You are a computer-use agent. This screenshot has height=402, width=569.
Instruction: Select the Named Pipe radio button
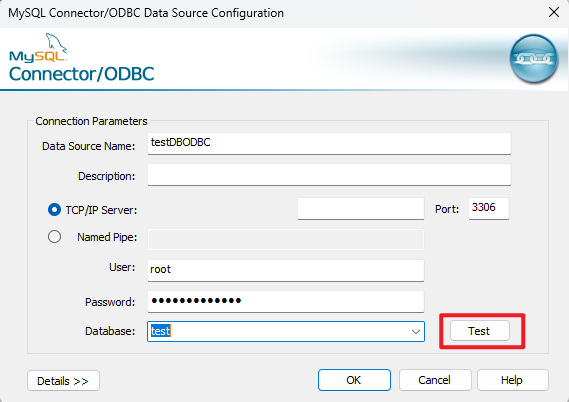coord(54,237)
